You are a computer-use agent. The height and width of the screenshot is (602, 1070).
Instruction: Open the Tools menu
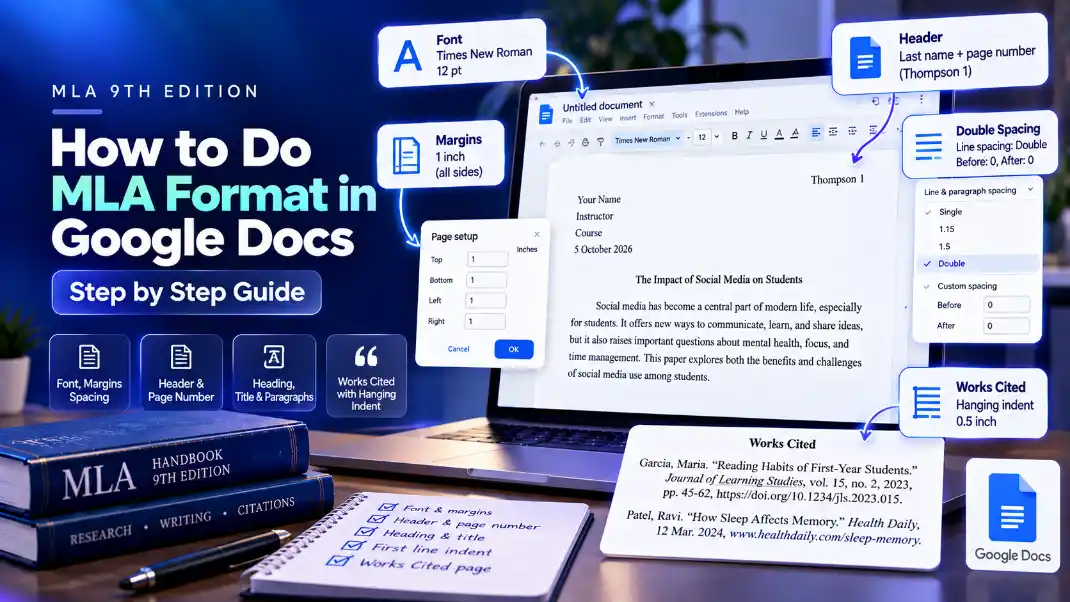(x=679, y=115)
